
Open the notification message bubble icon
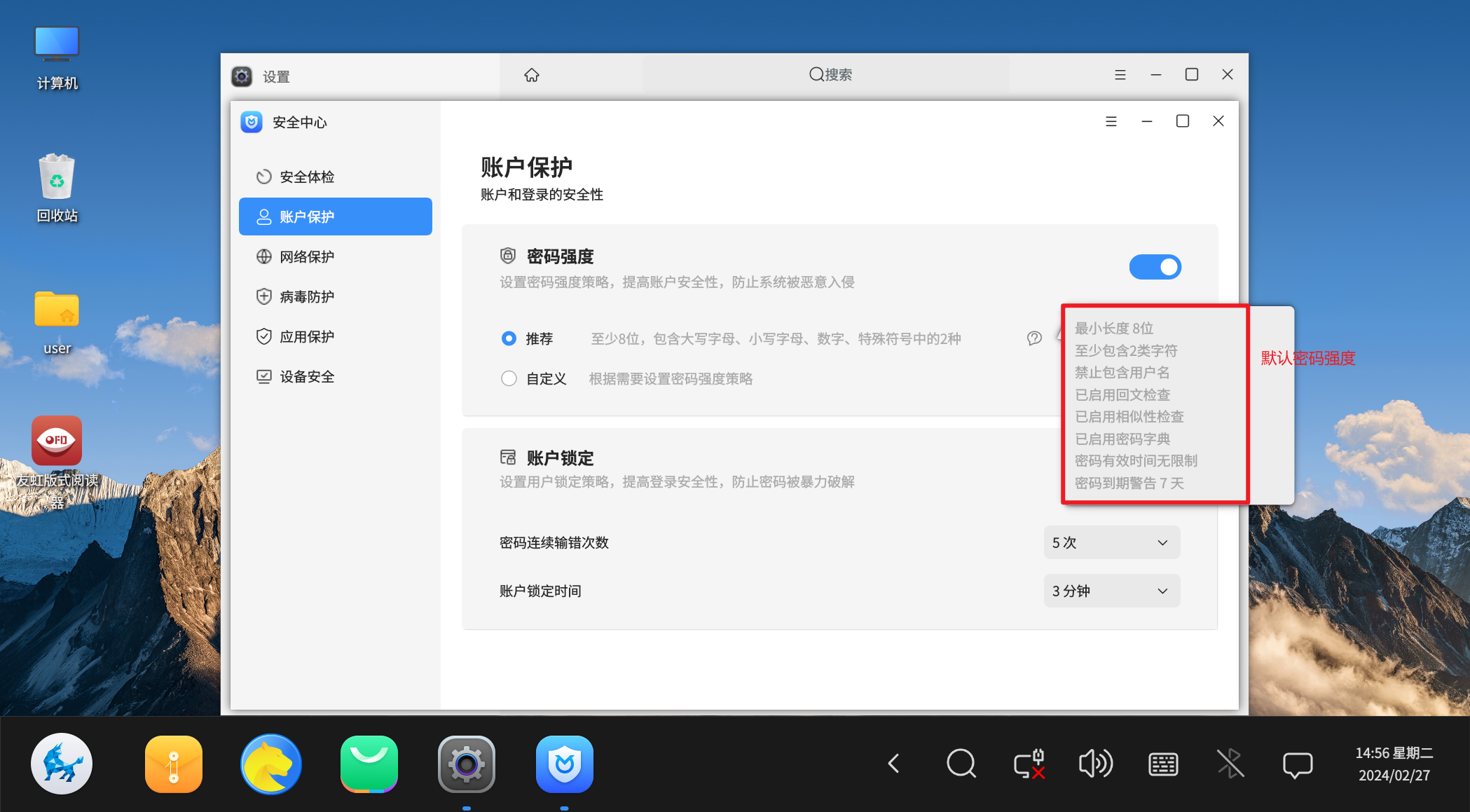coord(1297,764)
